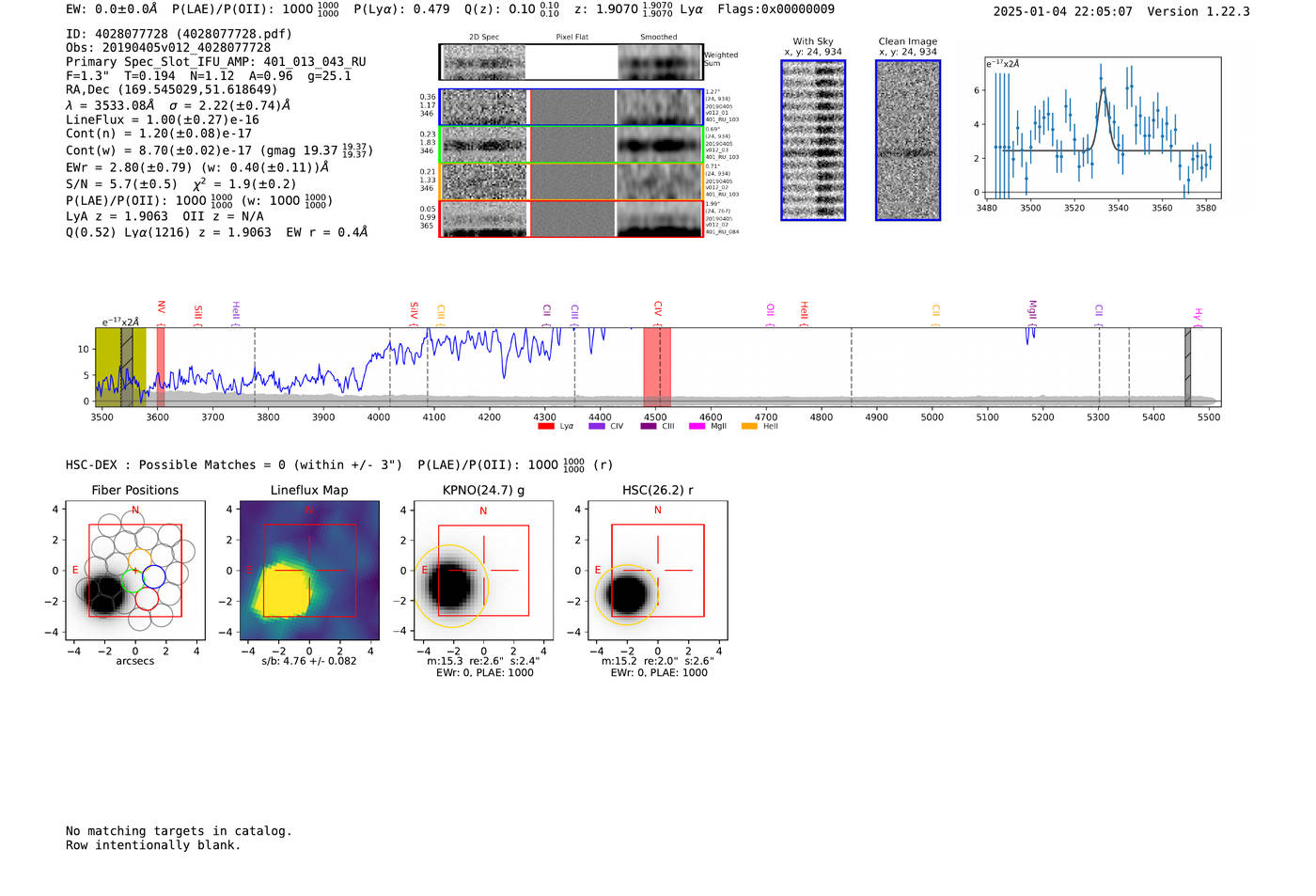The width and height of the screenshot is (1316, 896).
Task: Click the Flags:0x00000009 header text
Action: [x=775, y=9]
